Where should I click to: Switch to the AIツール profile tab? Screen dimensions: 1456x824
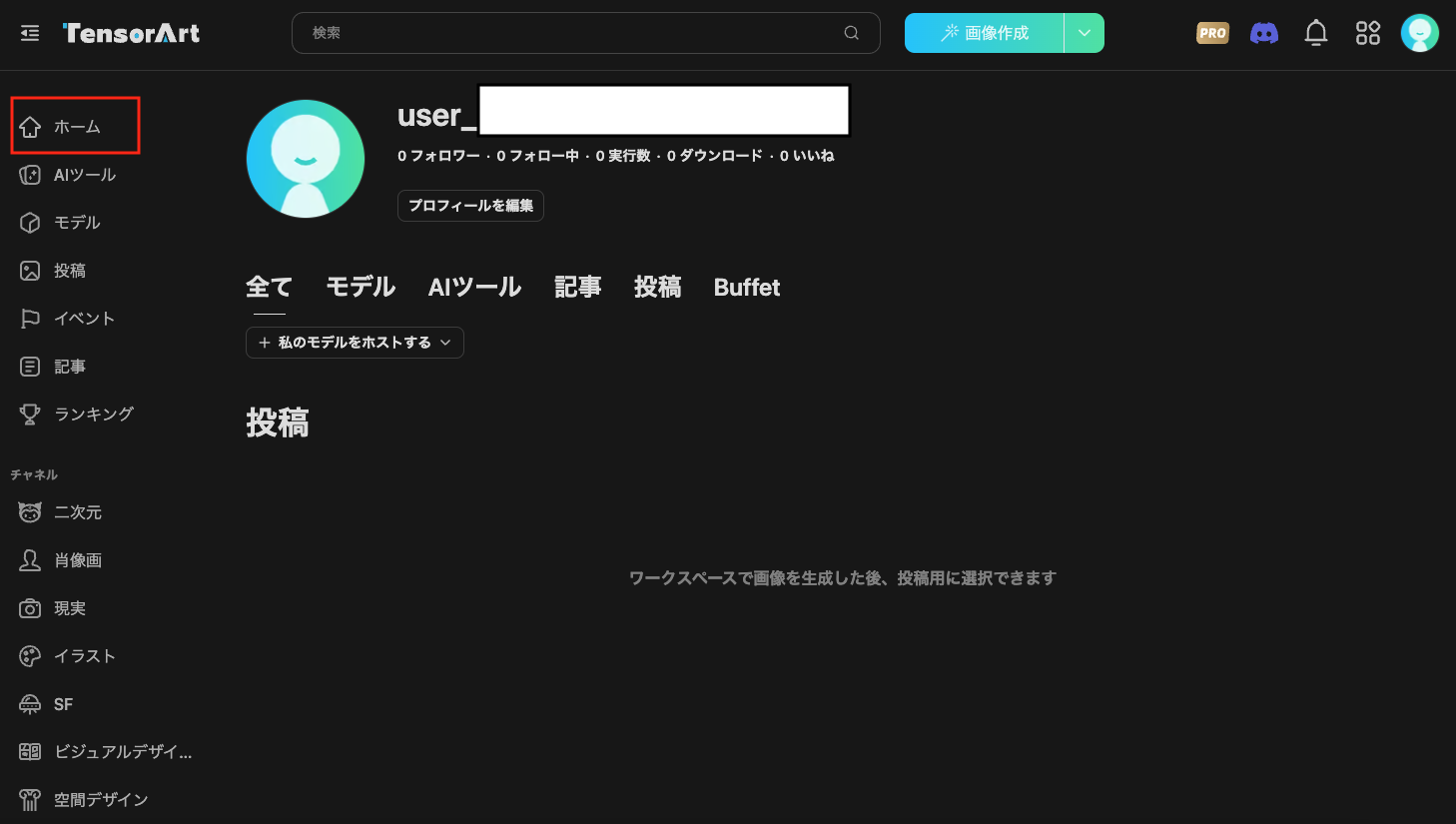pos(475,288)
